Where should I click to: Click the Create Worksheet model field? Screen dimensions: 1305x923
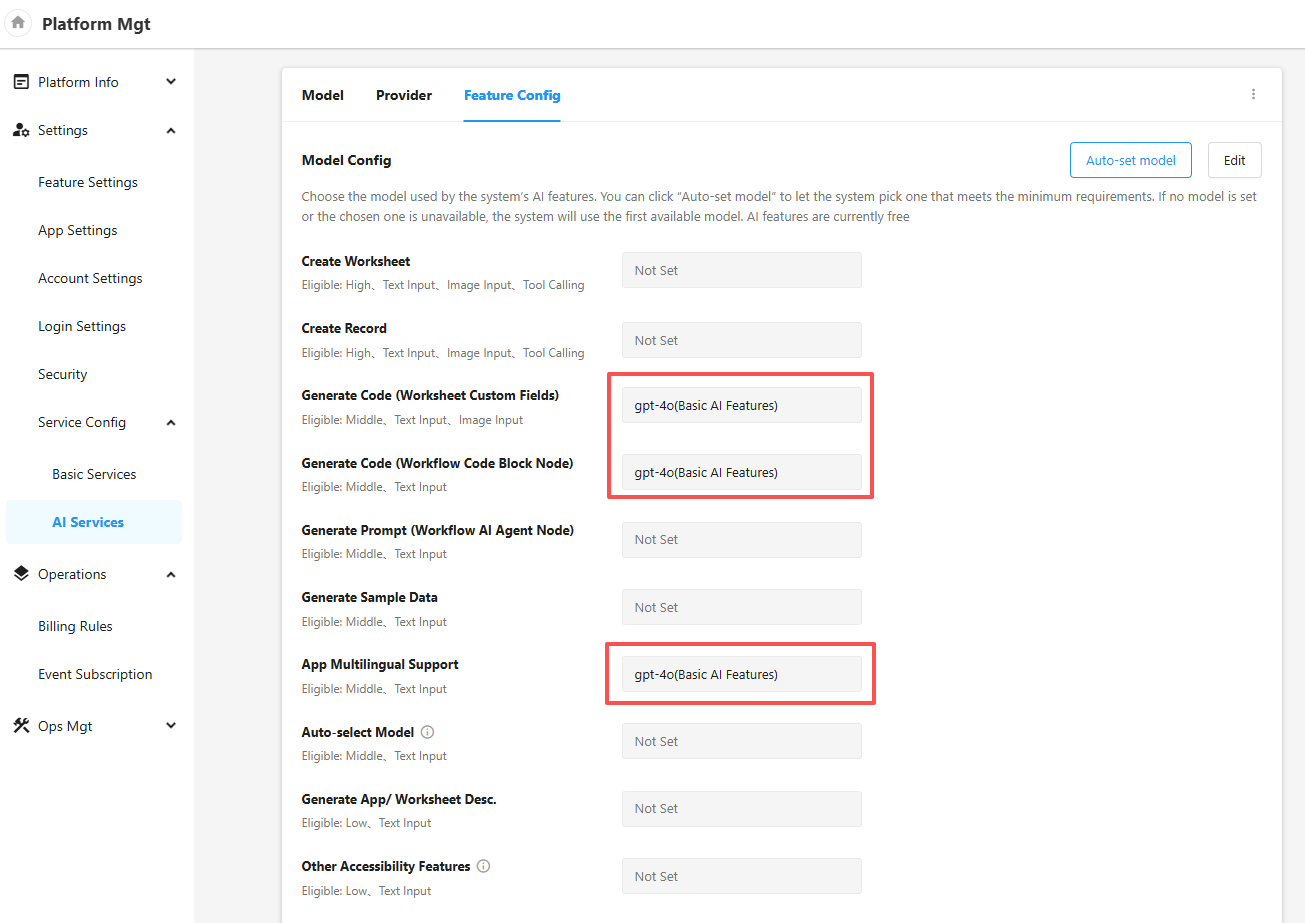[x=741, y=270]
